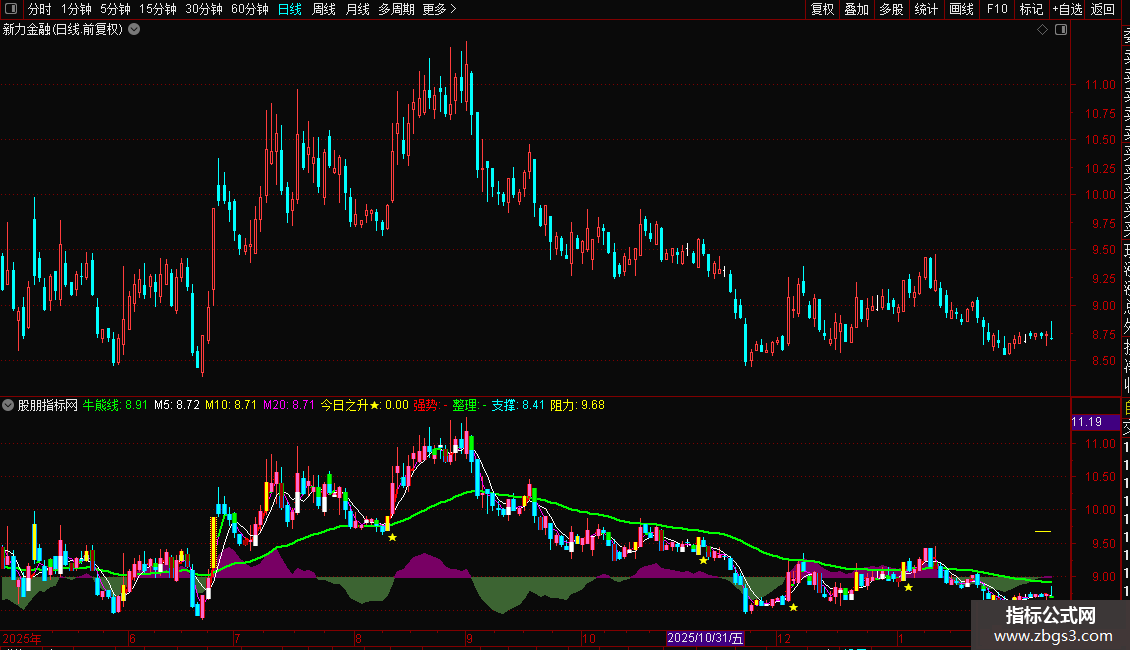Open the dropdown next to 新力金融 title
Viewport: 1130px width, 650px height.
(x=134, y=30)
